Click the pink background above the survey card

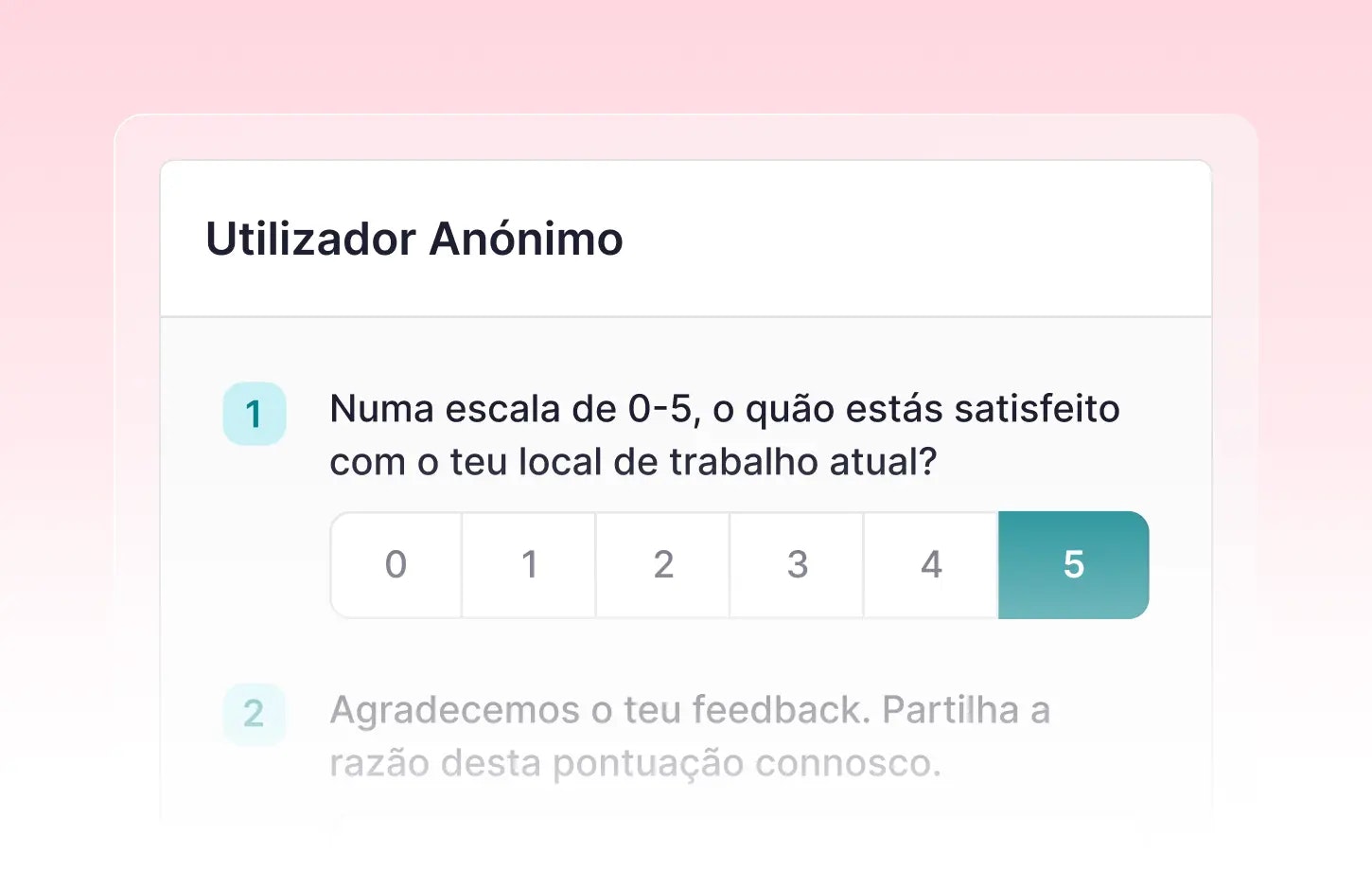(686, 57)
